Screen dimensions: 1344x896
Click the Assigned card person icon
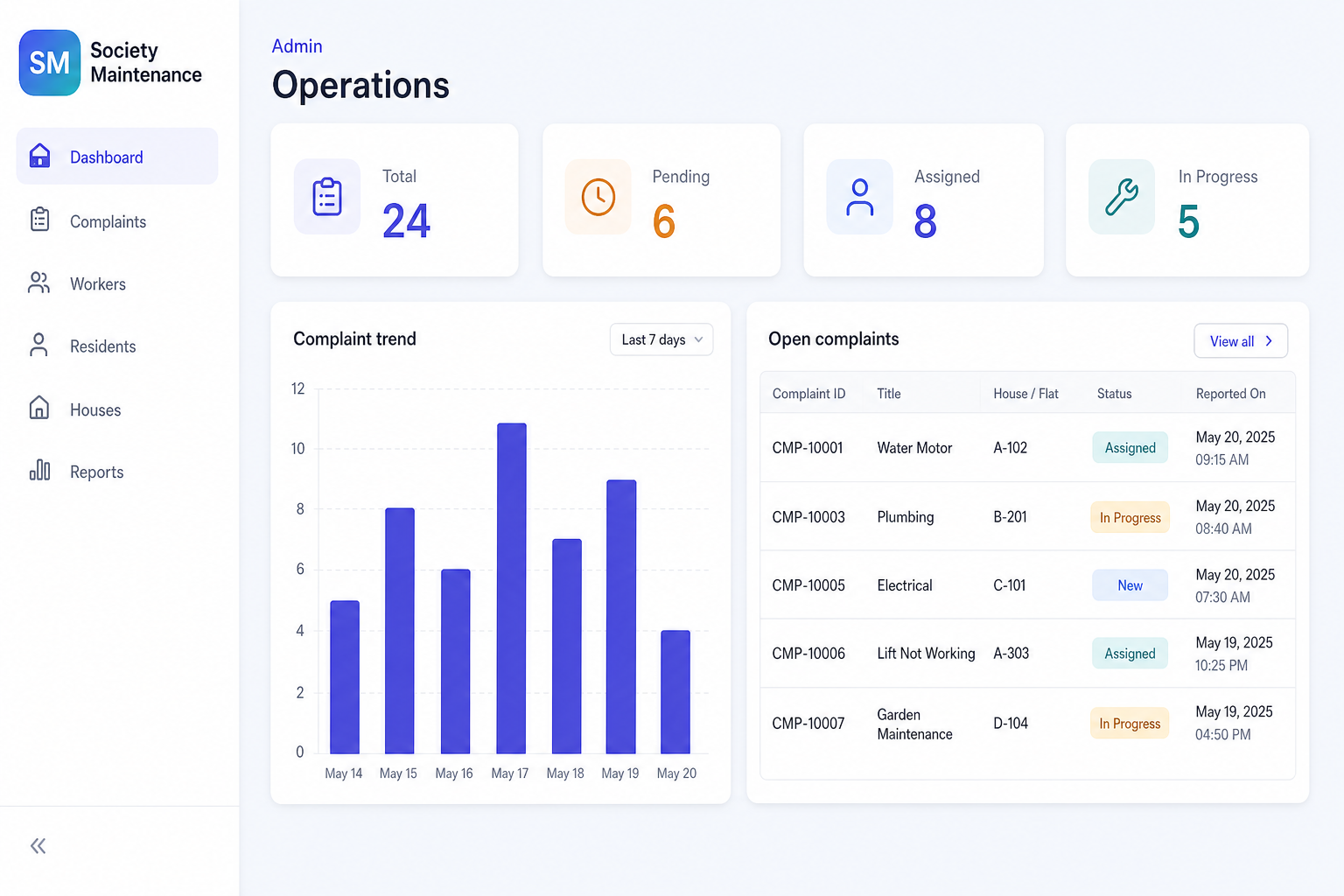point(860,197)
